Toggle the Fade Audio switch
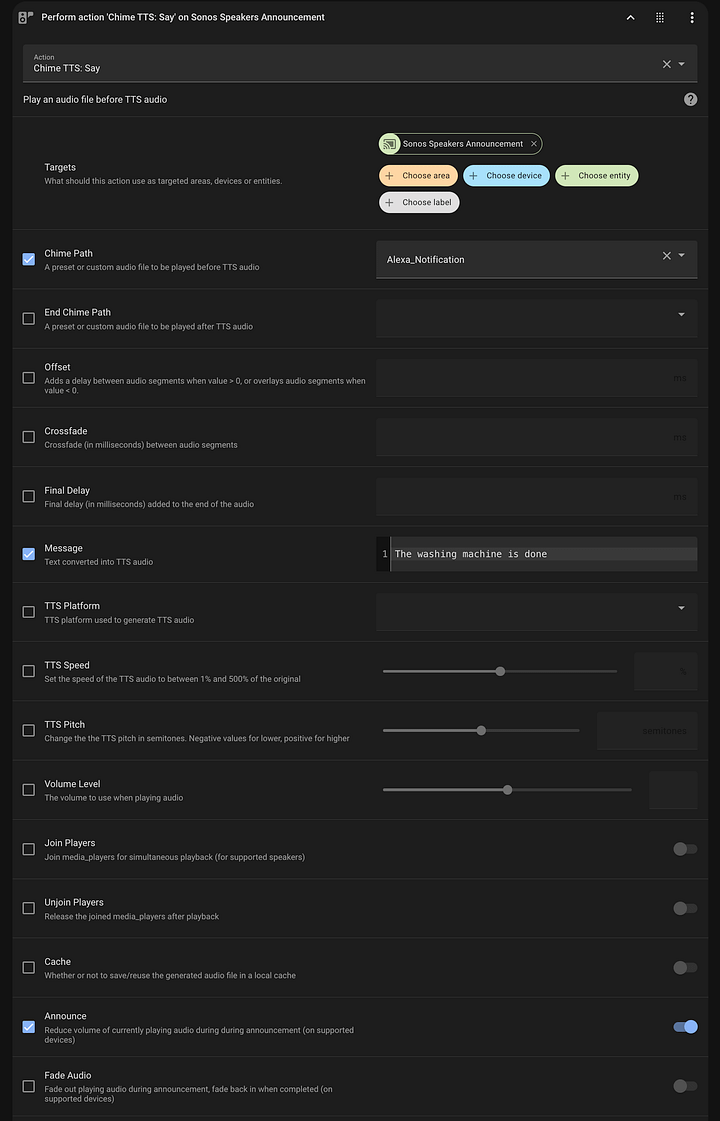This screenshot has height=1121, width=720. (685, 1087)
